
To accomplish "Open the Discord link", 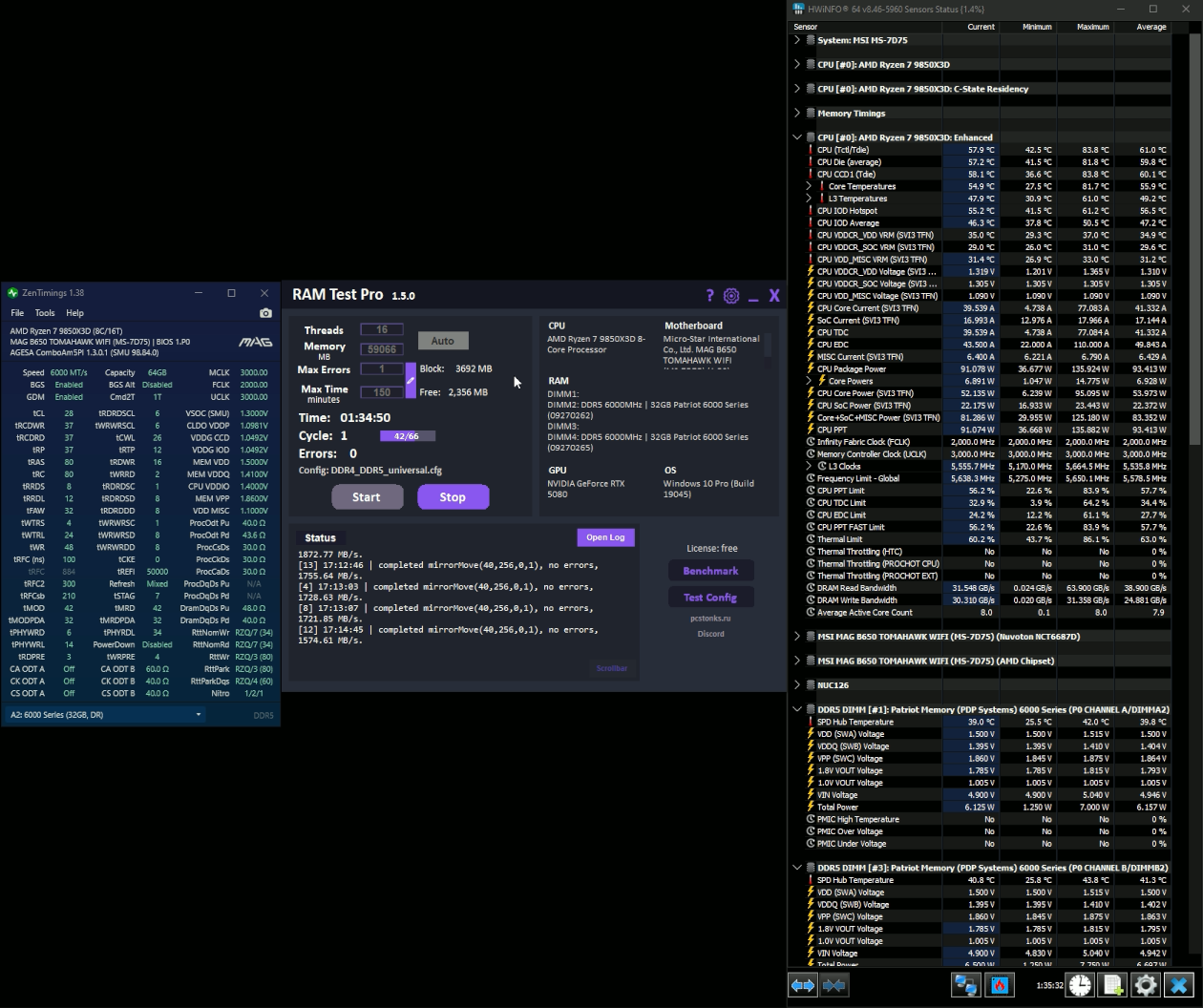I will (x=710, y=634).
